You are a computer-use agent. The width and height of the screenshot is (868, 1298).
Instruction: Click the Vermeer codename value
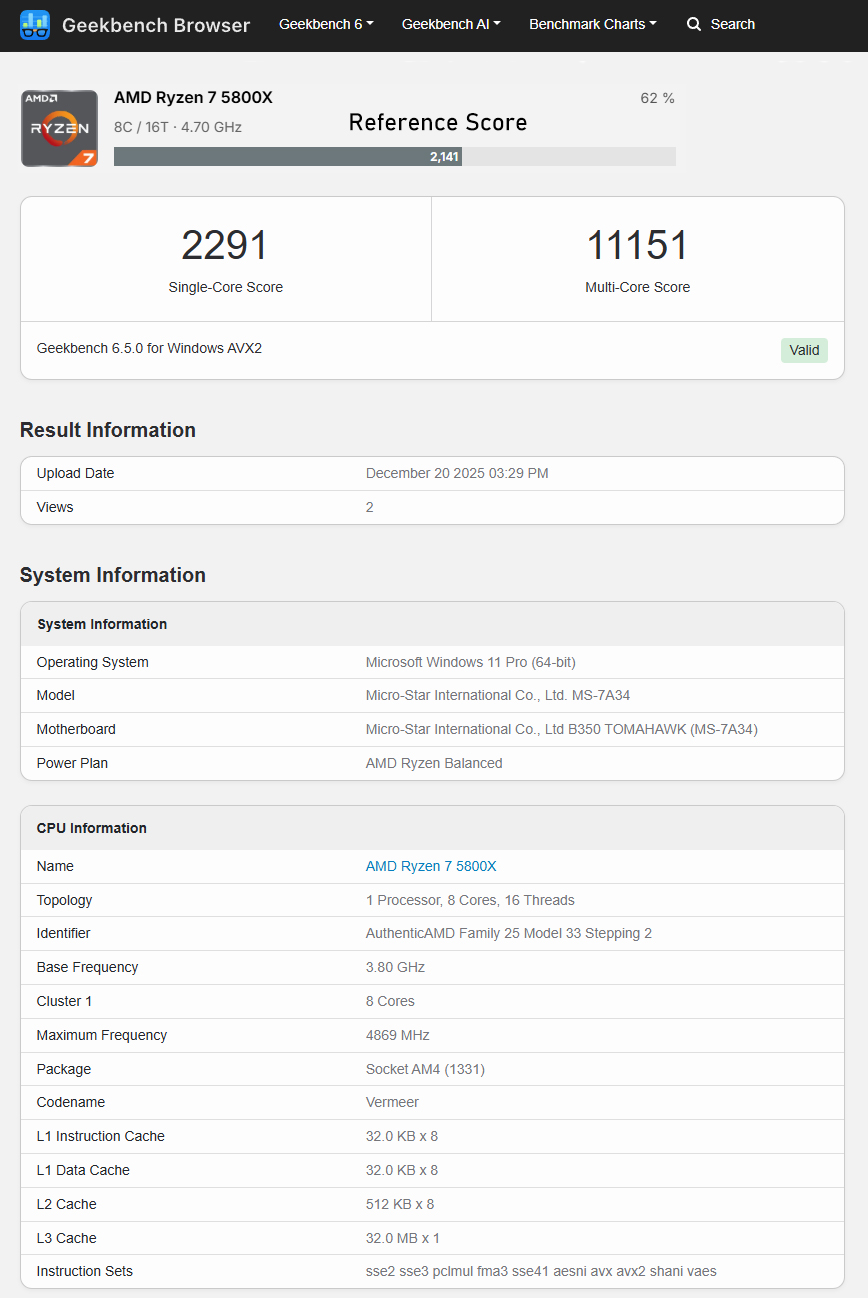pyautogui.click(x=392, y=1102)
